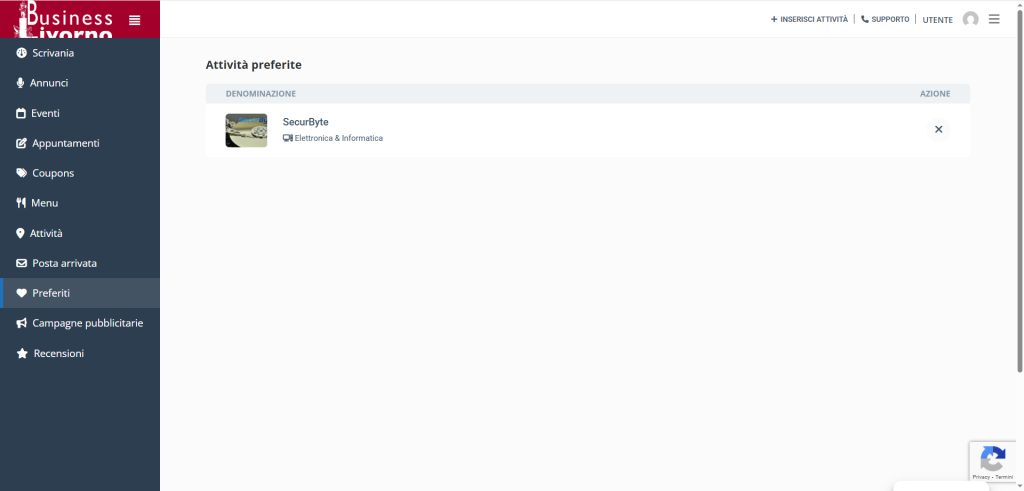Open Scrivania dashboard in sidebar

[52, 53]
